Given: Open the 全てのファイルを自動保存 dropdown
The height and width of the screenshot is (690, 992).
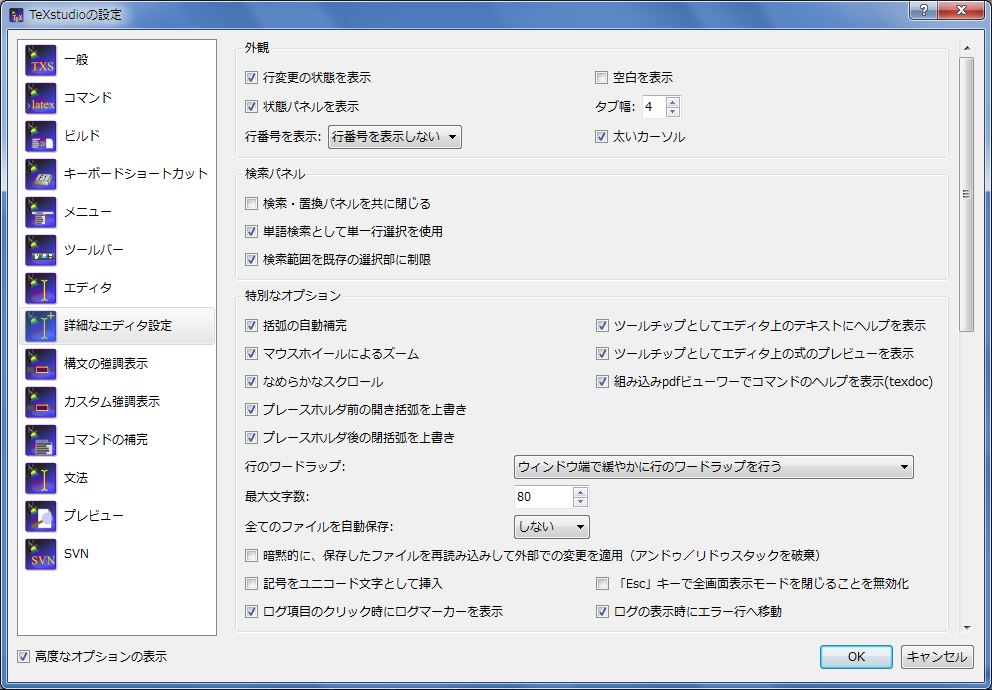Looking at the screenshot, I should [552, 526].
